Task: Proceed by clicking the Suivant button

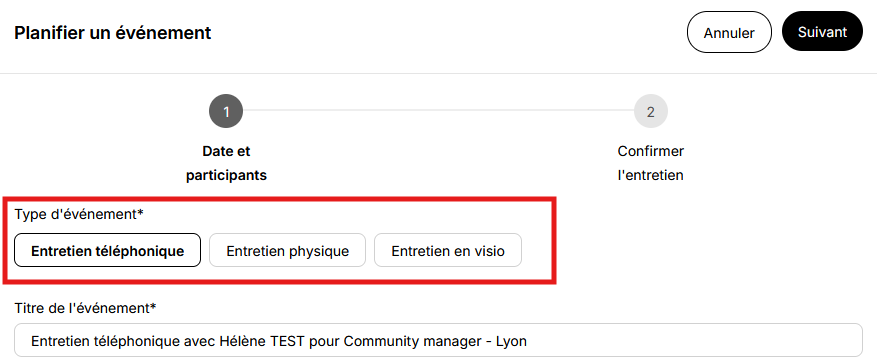Action: pyautogui.click(x=822, y=31)
